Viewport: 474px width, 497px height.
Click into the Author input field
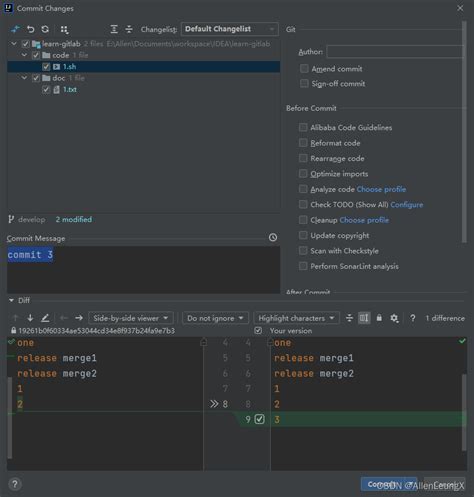pyautogui.click(x=395, y=52)
